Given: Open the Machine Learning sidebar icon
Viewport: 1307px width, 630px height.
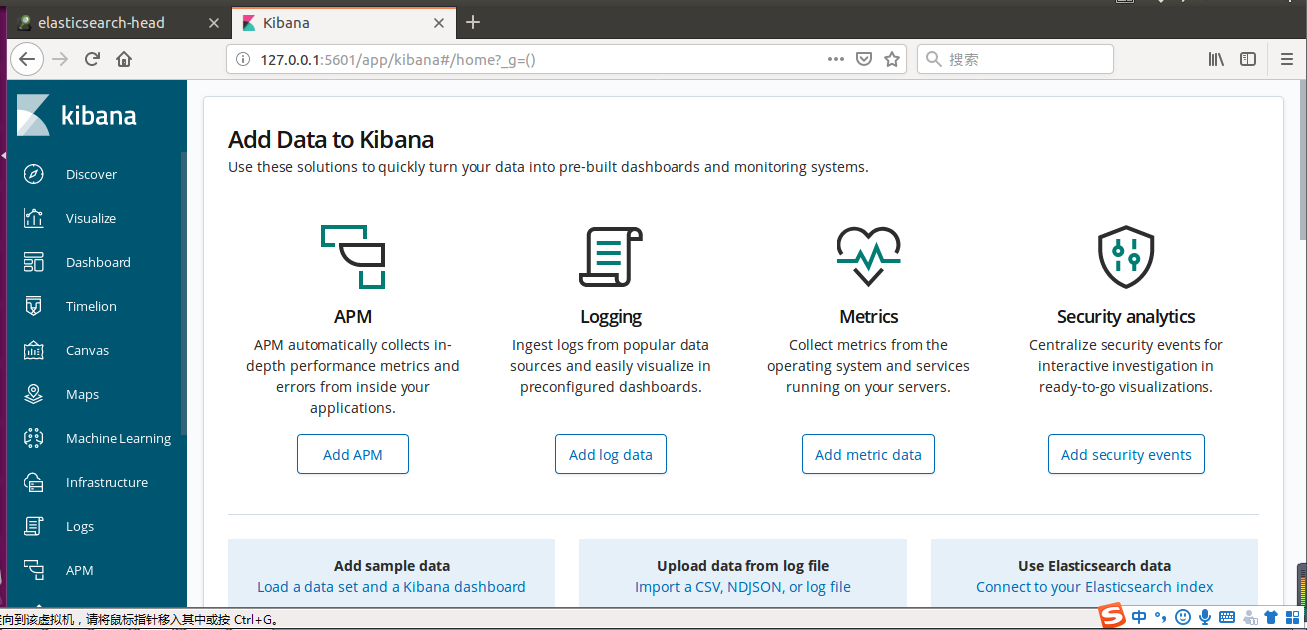Looking at the screenshot, I should [x=34, y=438].
